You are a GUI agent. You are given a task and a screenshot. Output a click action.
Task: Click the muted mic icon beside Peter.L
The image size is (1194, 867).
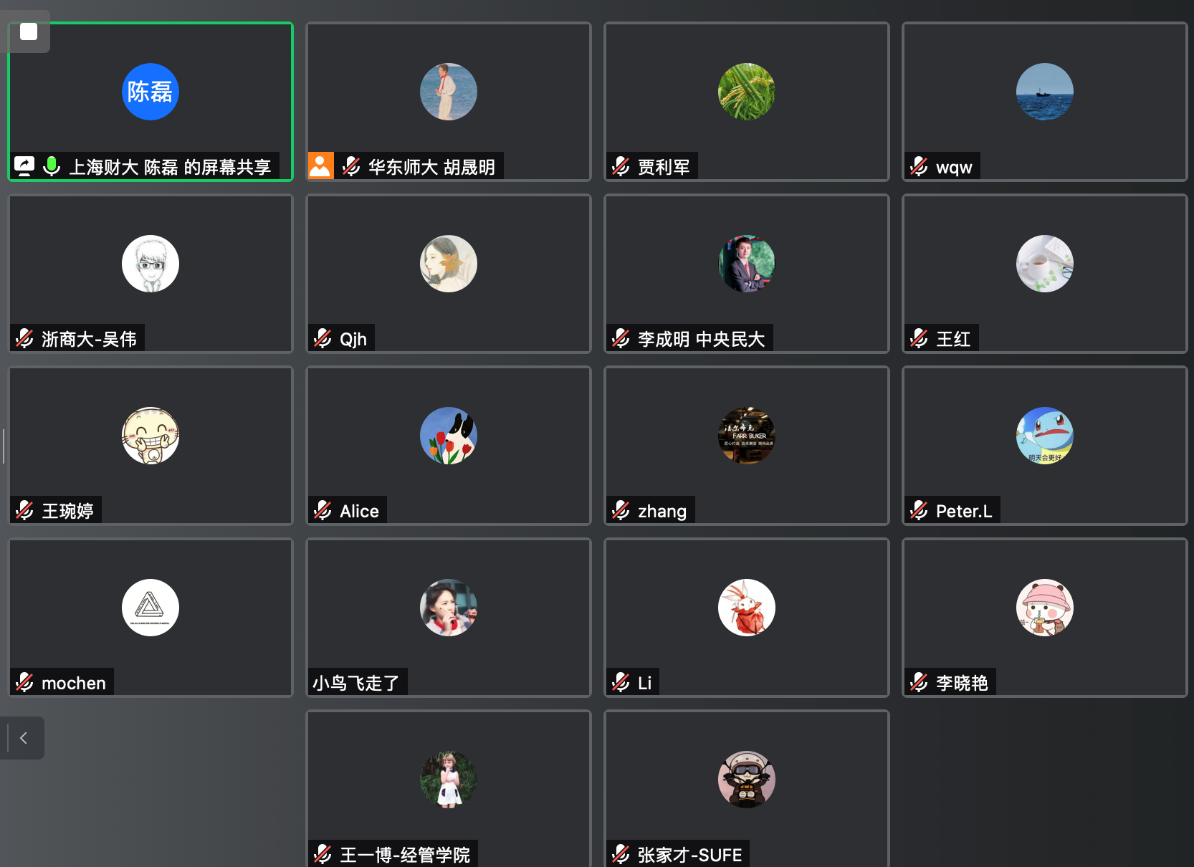coord(919,510)
